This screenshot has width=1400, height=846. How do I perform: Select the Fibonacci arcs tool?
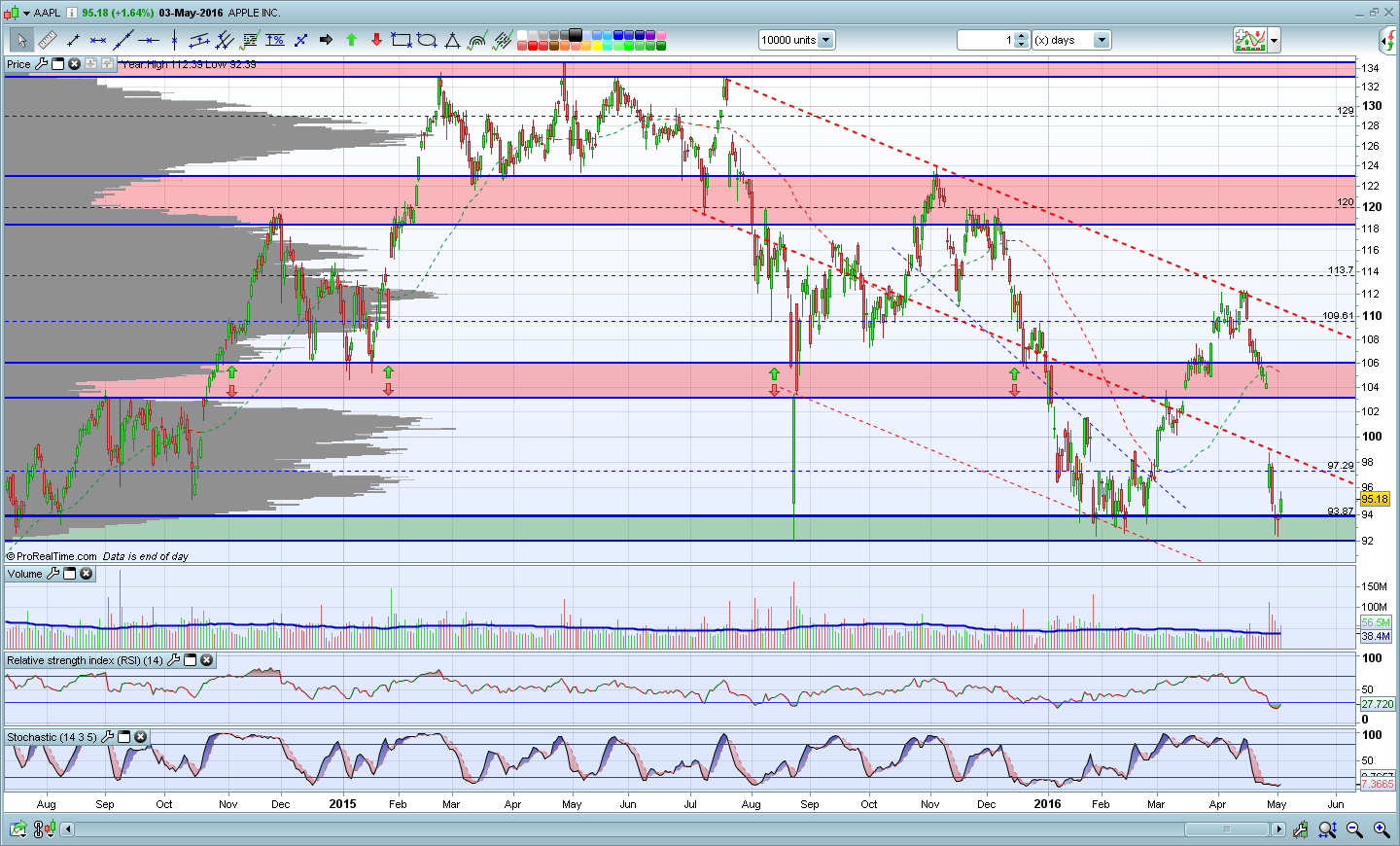tap(477, 40)
